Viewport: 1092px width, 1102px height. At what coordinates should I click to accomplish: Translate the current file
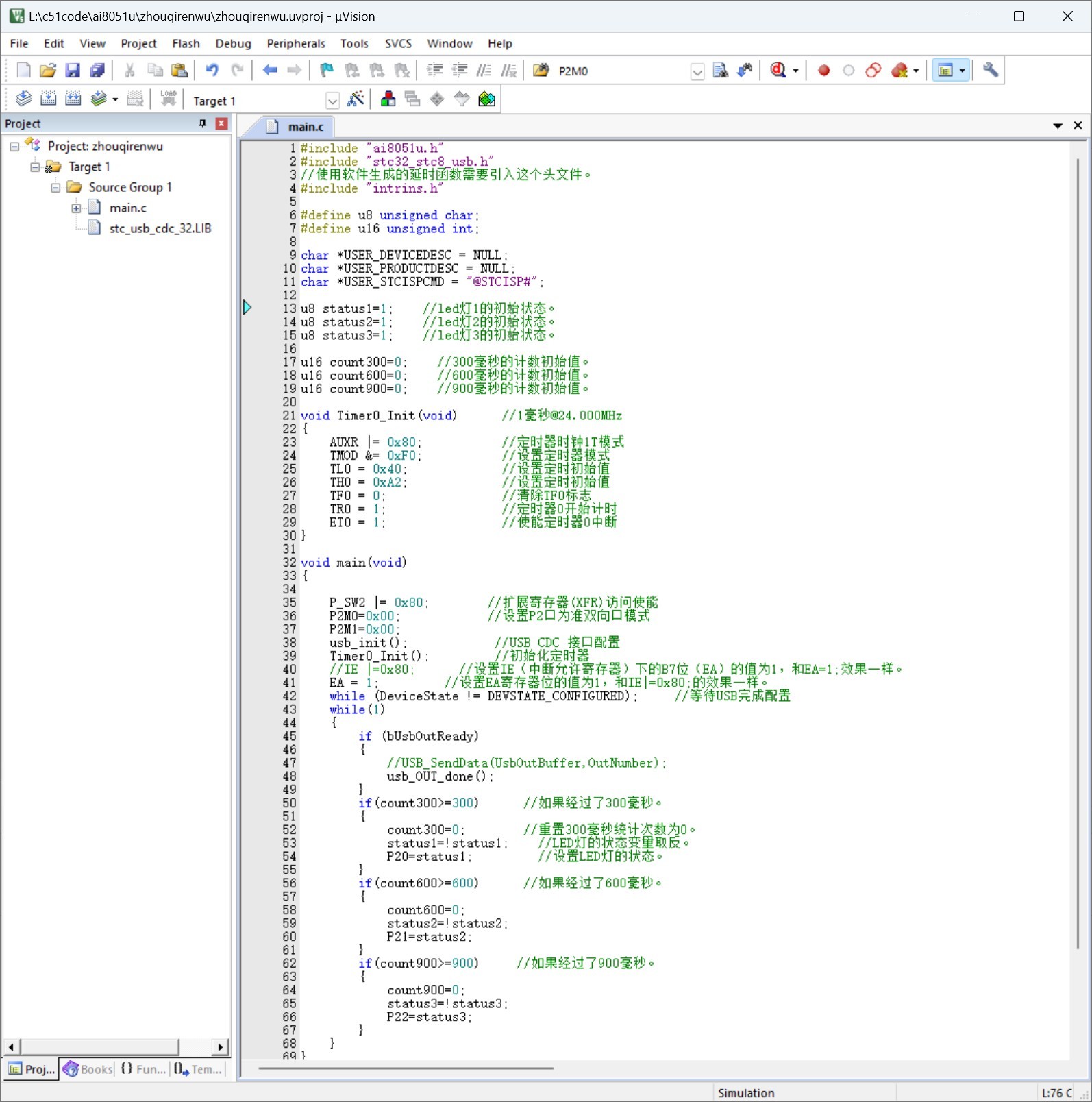(x=23, y=99)
